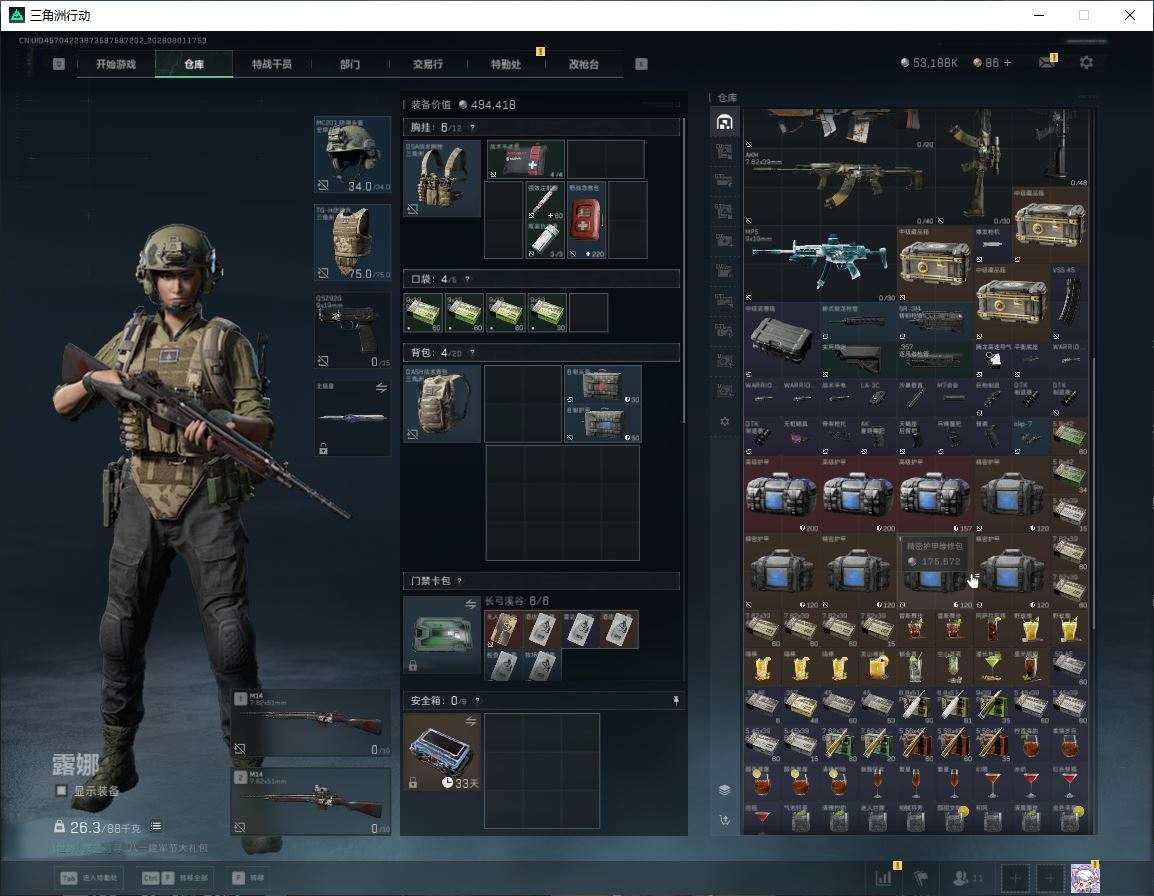Open the 特勤处 tab
The image size is (1154, 896).
[506, 64]
